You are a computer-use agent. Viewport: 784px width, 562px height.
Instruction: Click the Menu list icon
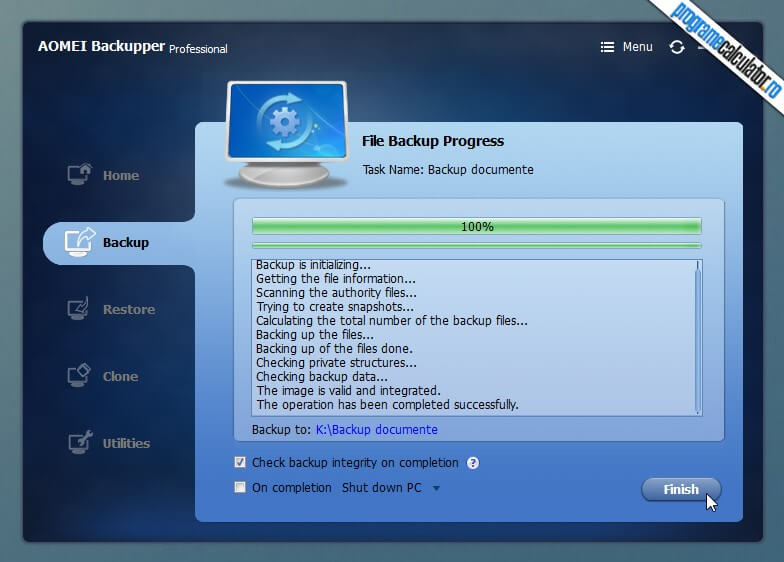click(607, 47)
